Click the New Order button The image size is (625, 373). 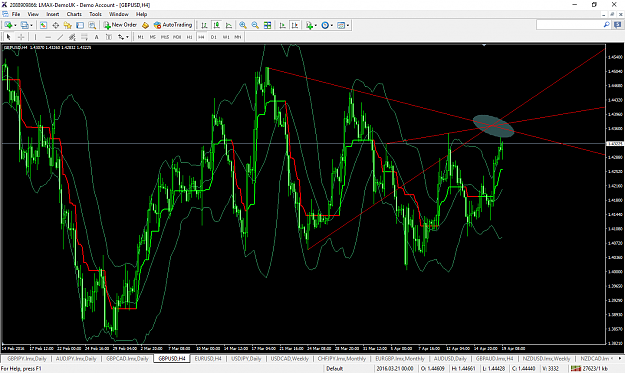pos(120,25)
